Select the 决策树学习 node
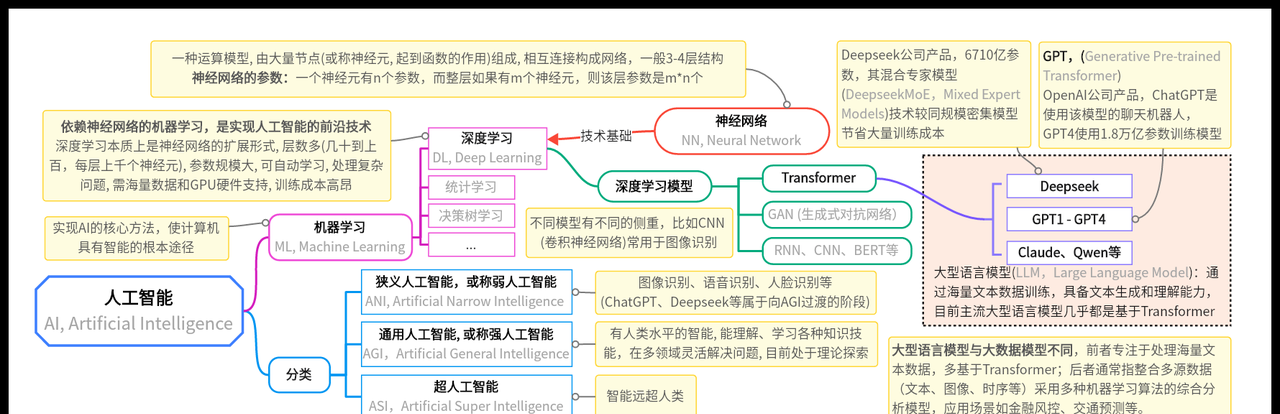 pyautogui.click(x=471, y=215)
